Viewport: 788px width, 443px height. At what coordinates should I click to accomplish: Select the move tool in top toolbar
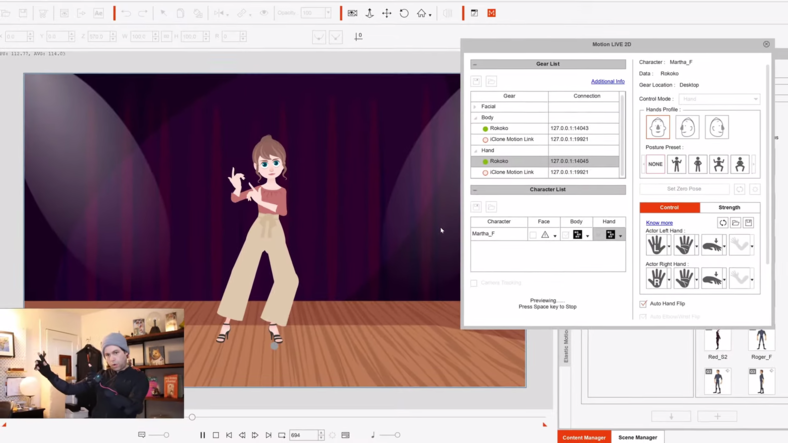387,13
